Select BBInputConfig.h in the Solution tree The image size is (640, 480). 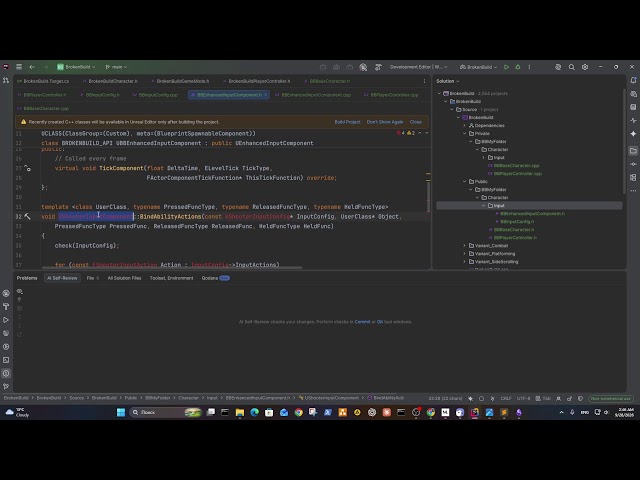click(x=517, y=222)
